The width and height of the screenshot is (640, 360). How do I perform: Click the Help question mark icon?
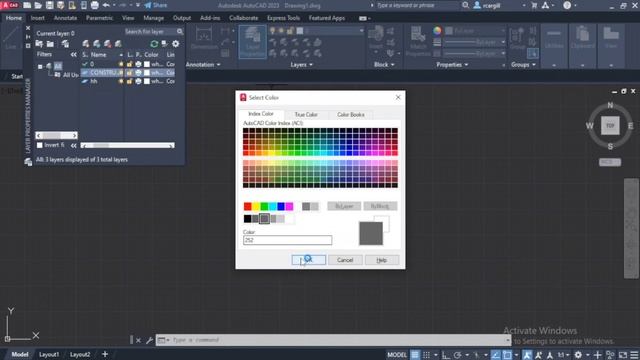(x=567, y=5)
